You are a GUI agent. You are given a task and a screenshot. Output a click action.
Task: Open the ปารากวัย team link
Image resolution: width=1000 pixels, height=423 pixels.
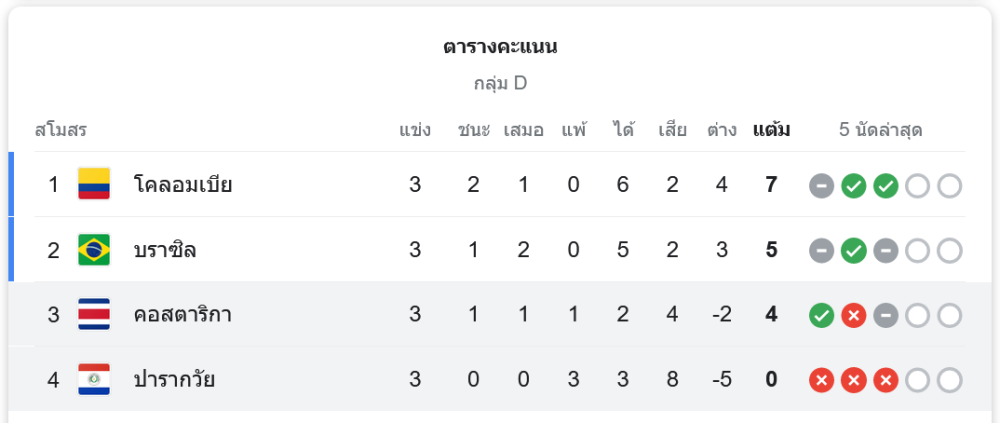click(x=174, y=380)
